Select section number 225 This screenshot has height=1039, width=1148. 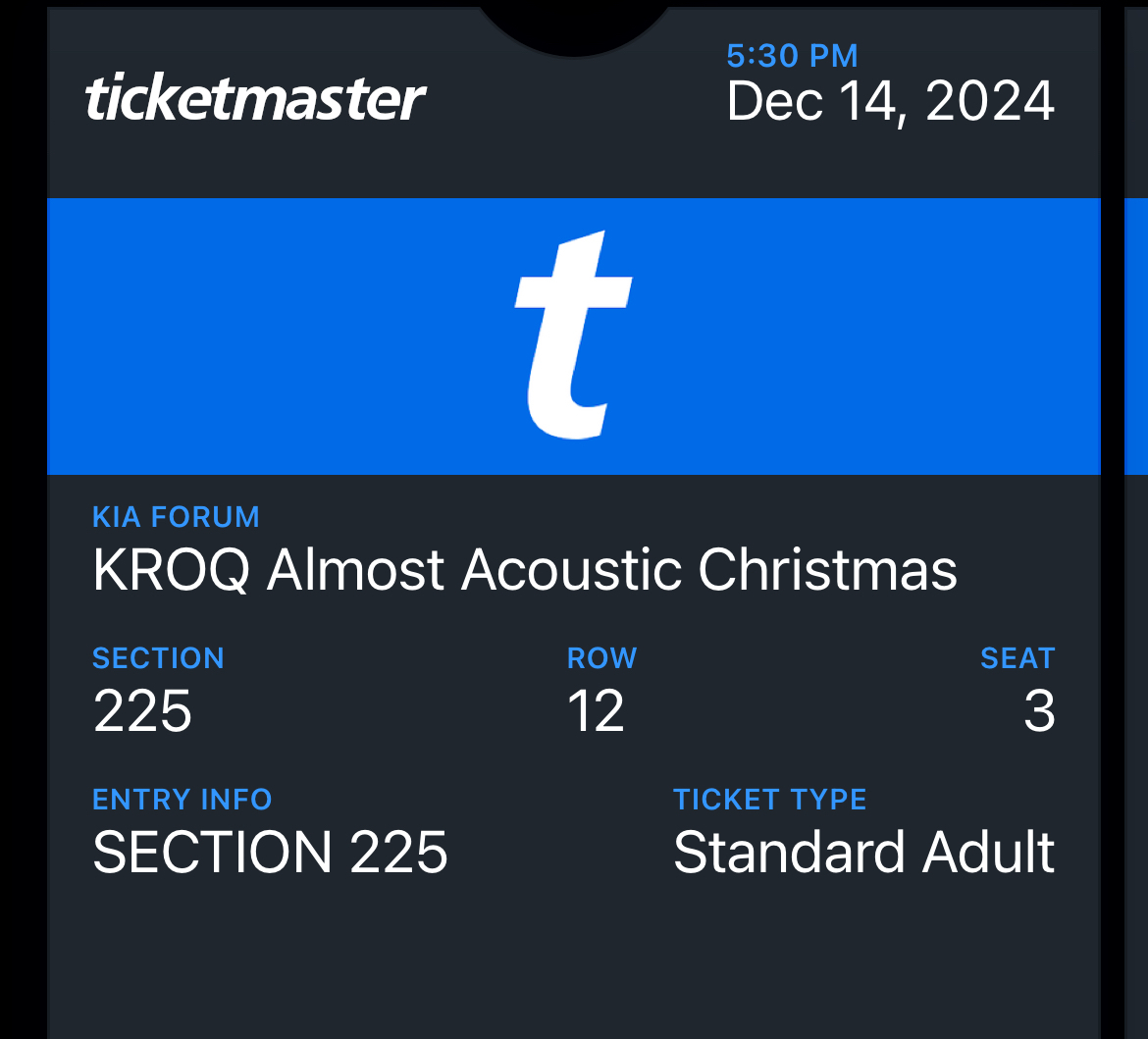(x=142, y=710)
